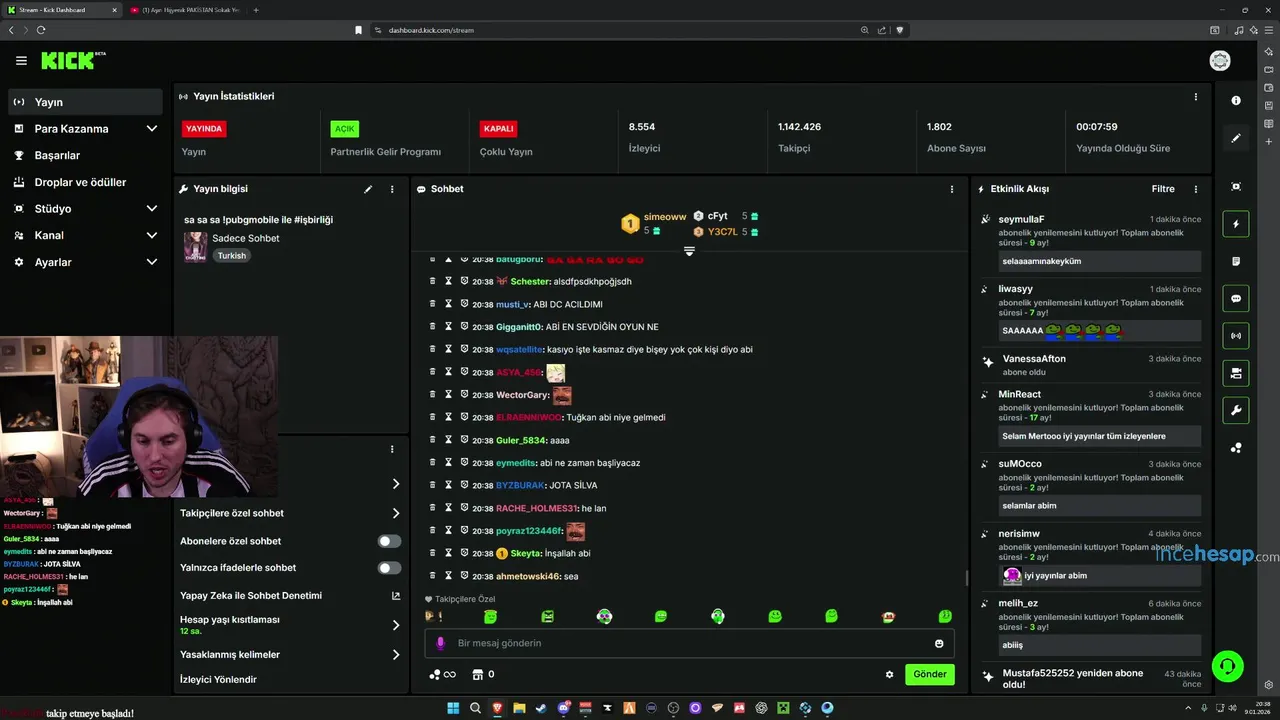This screenshot has height=720, width=1280.
Task: Focus the Bir mesaj gönderin input
Action: coord(689,643)
